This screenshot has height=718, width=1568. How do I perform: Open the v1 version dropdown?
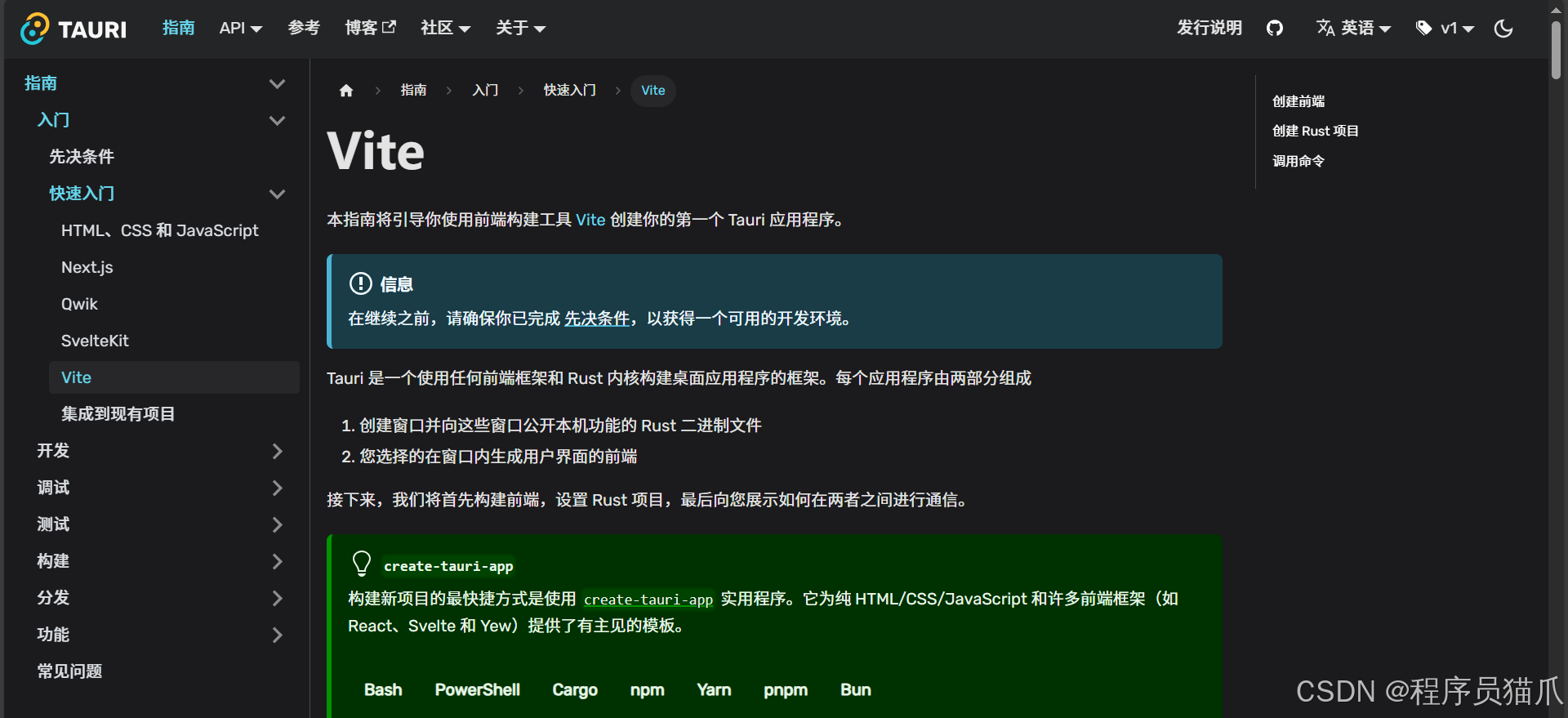pos(1445,29)
